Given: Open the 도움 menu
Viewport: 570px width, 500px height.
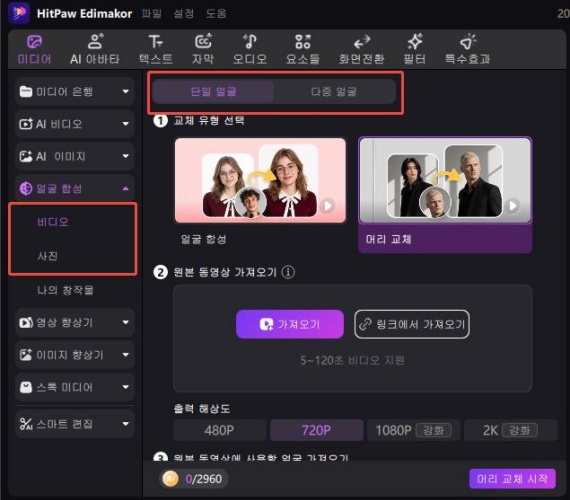Looking at the screenshot, I should click(216, 13).
